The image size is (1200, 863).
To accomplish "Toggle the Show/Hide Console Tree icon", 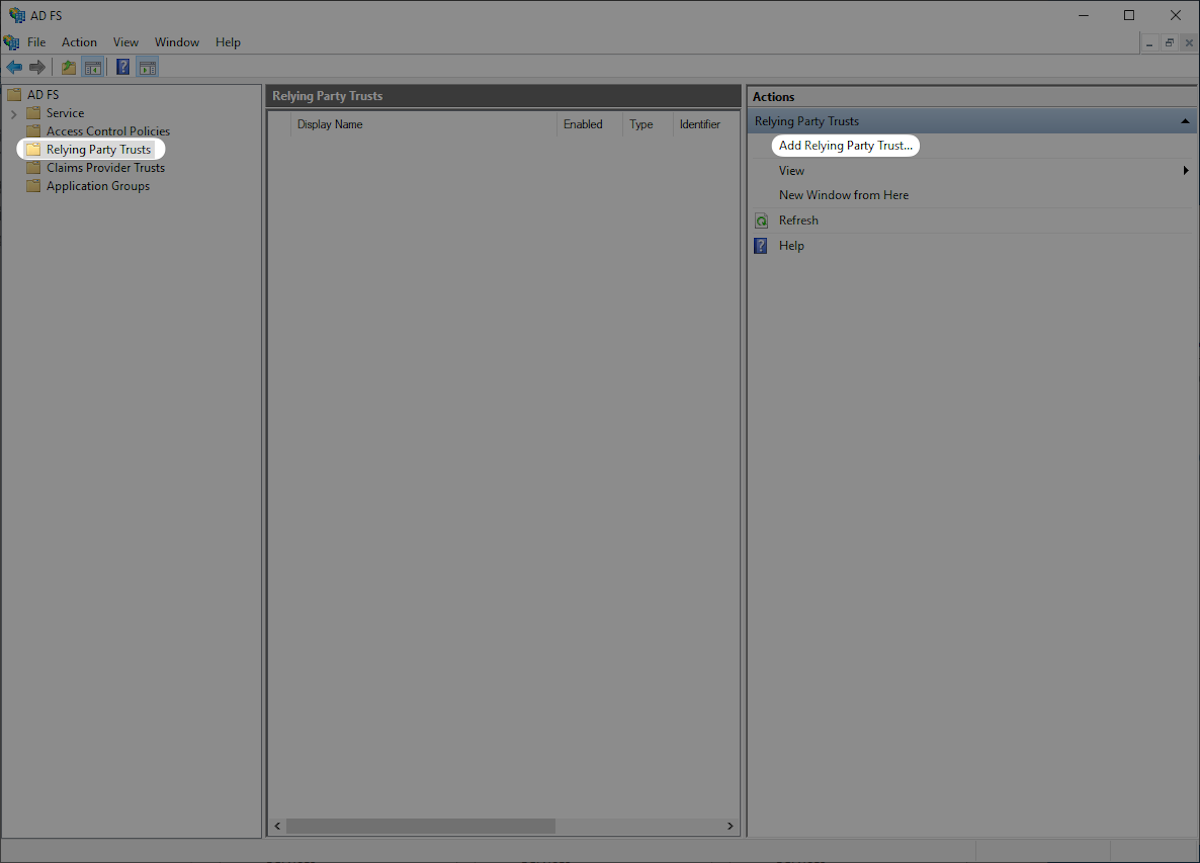I will (x=93, y=66).
